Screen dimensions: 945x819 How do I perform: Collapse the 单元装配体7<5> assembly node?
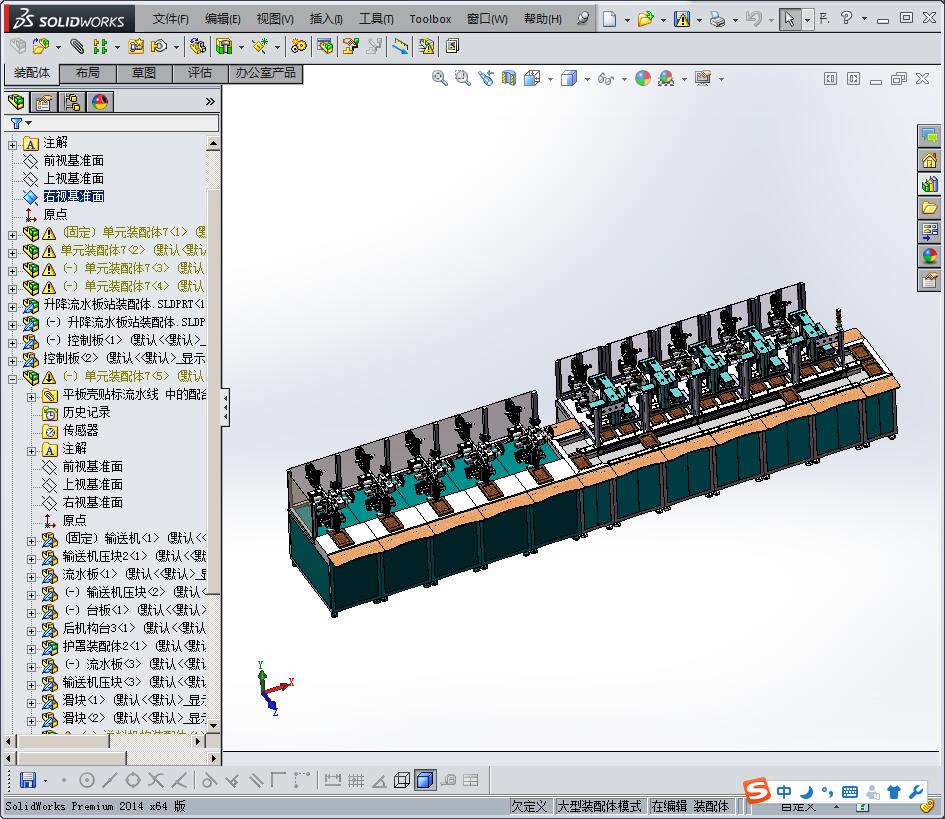(x=11, y=378)
